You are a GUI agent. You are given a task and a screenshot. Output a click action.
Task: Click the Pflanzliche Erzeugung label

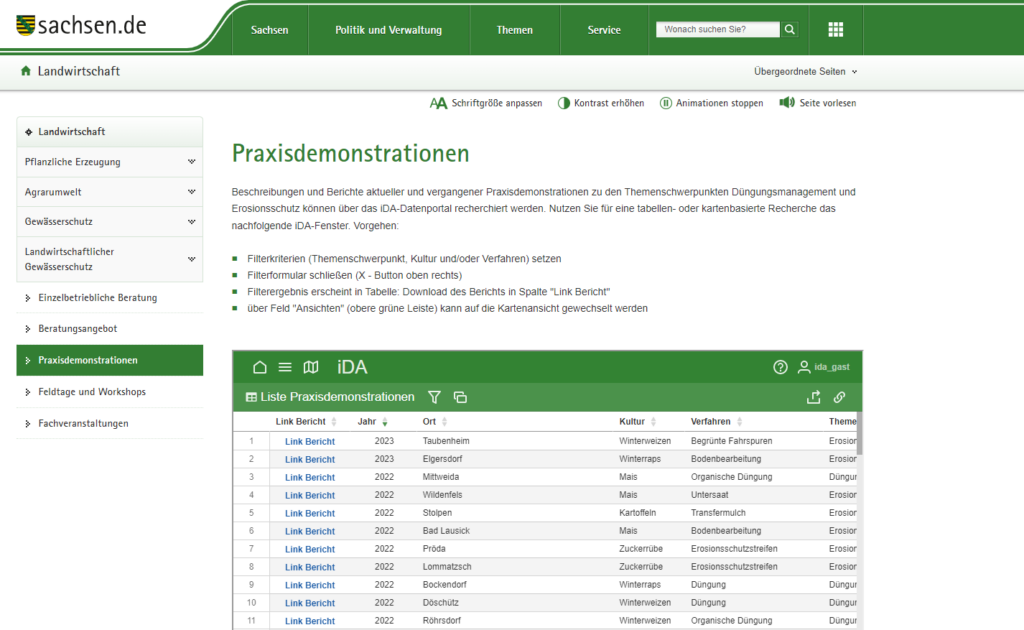coord(72,162)
